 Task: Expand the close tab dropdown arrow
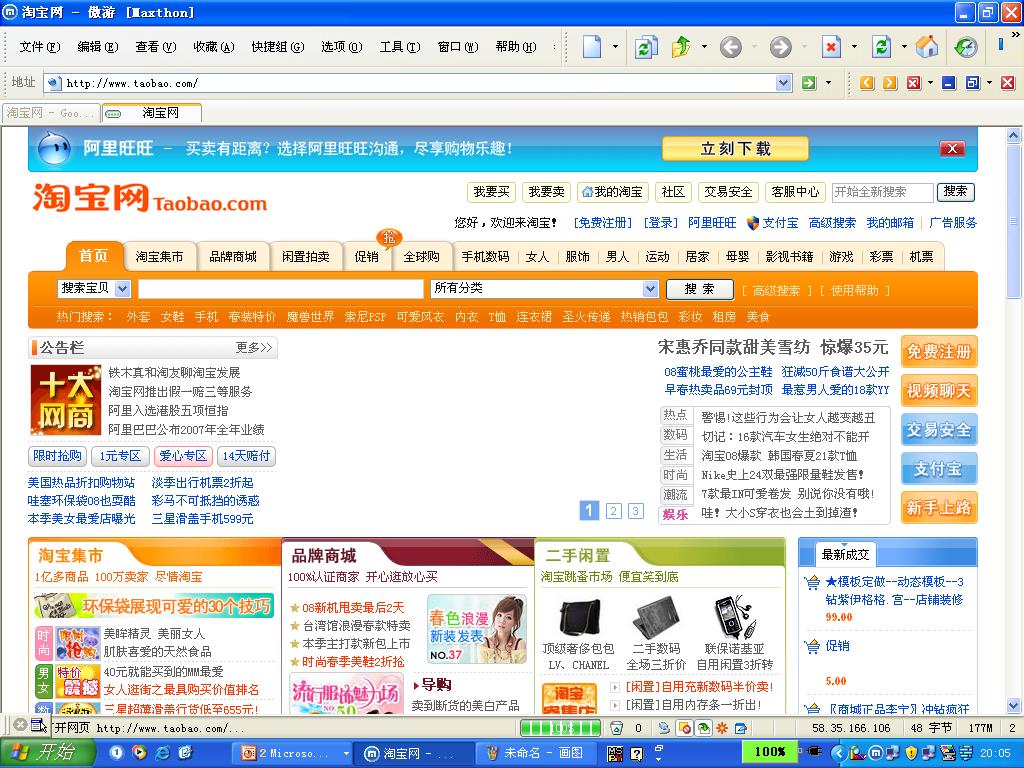tap(930, 83)
